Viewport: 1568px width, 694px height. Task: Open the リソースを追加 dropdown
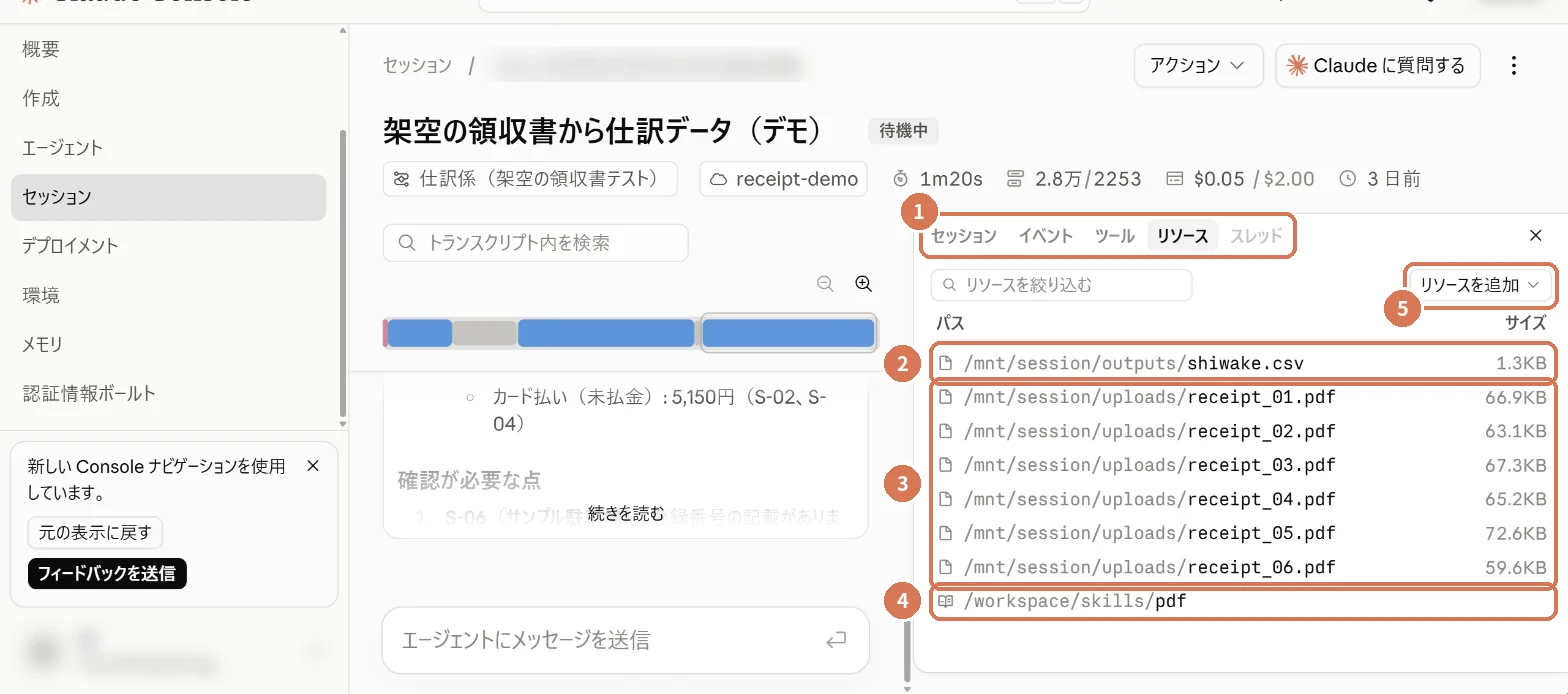1480,285
